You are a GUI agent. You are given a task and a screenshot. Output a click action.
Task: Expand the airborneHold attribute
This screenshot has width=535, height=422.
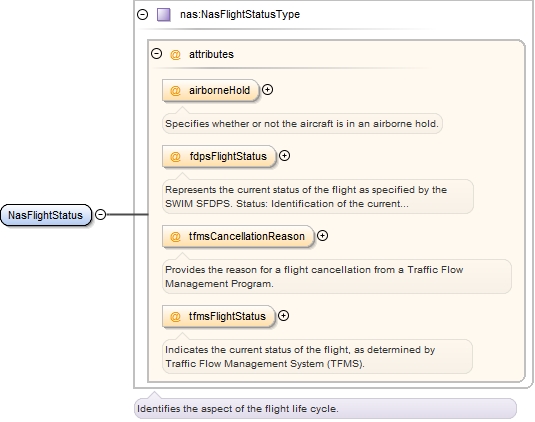click(x=268, y=90)
